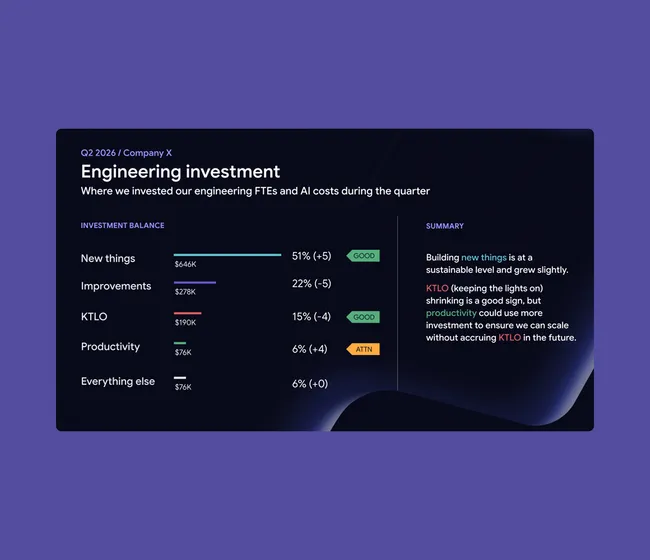Select the purple Improvements bar

coord(195,283)
